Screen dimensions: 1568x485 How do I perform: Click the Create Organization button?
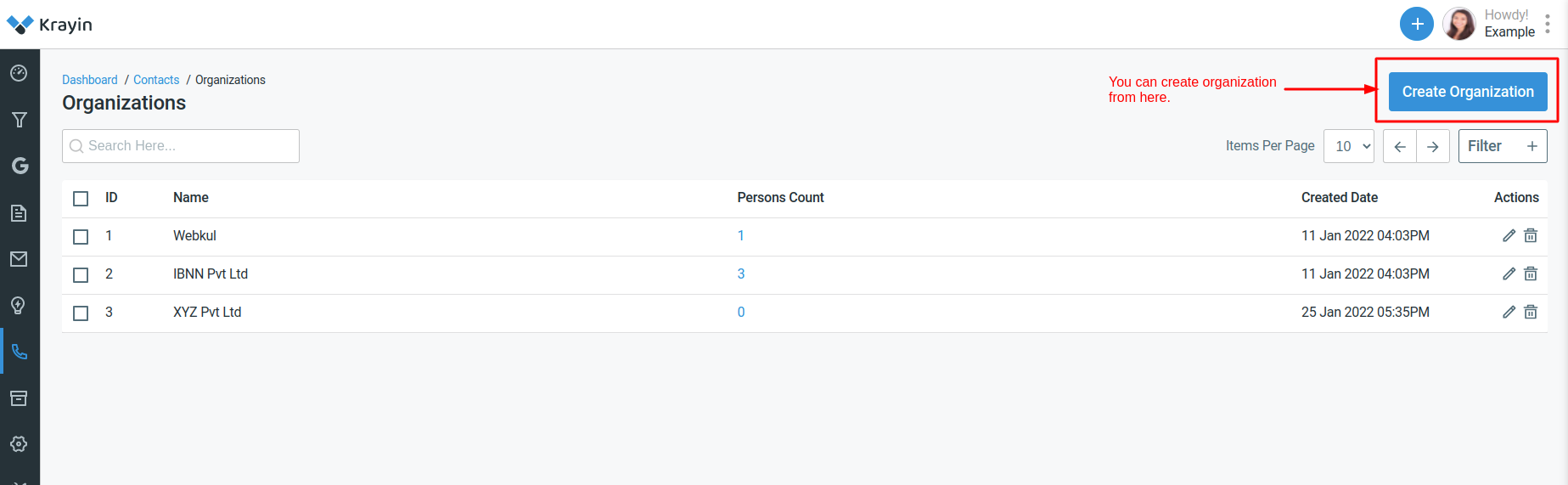[x=1468, y=92]
